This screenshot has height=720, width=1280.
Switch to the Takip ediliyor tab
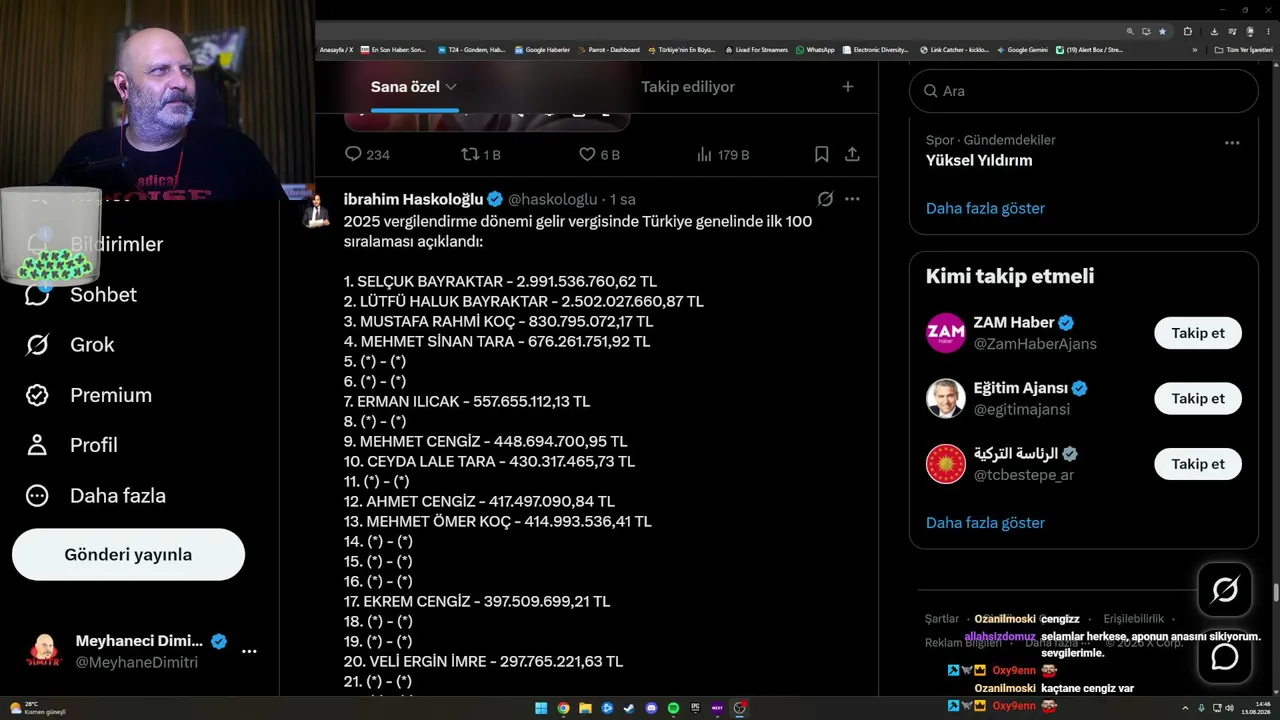pyautogui.click(x=688, y=87)
